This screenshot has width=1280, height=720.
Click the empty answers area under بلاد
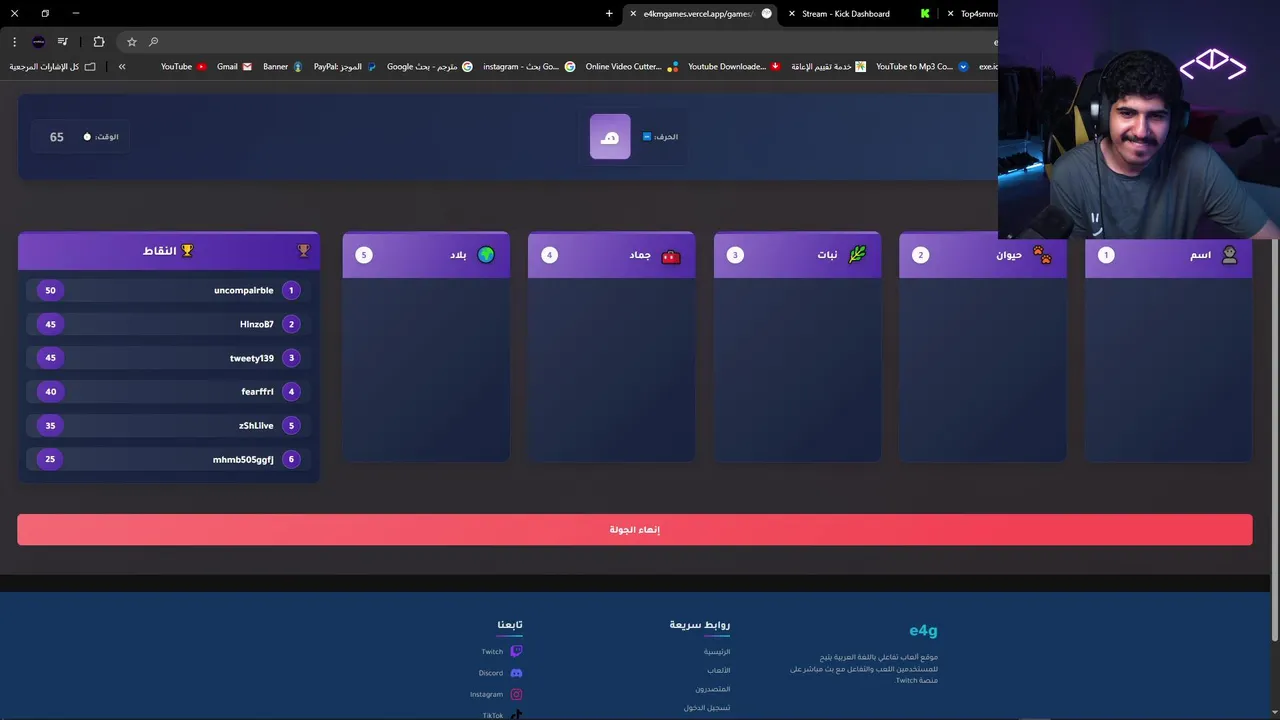[426, 369]
